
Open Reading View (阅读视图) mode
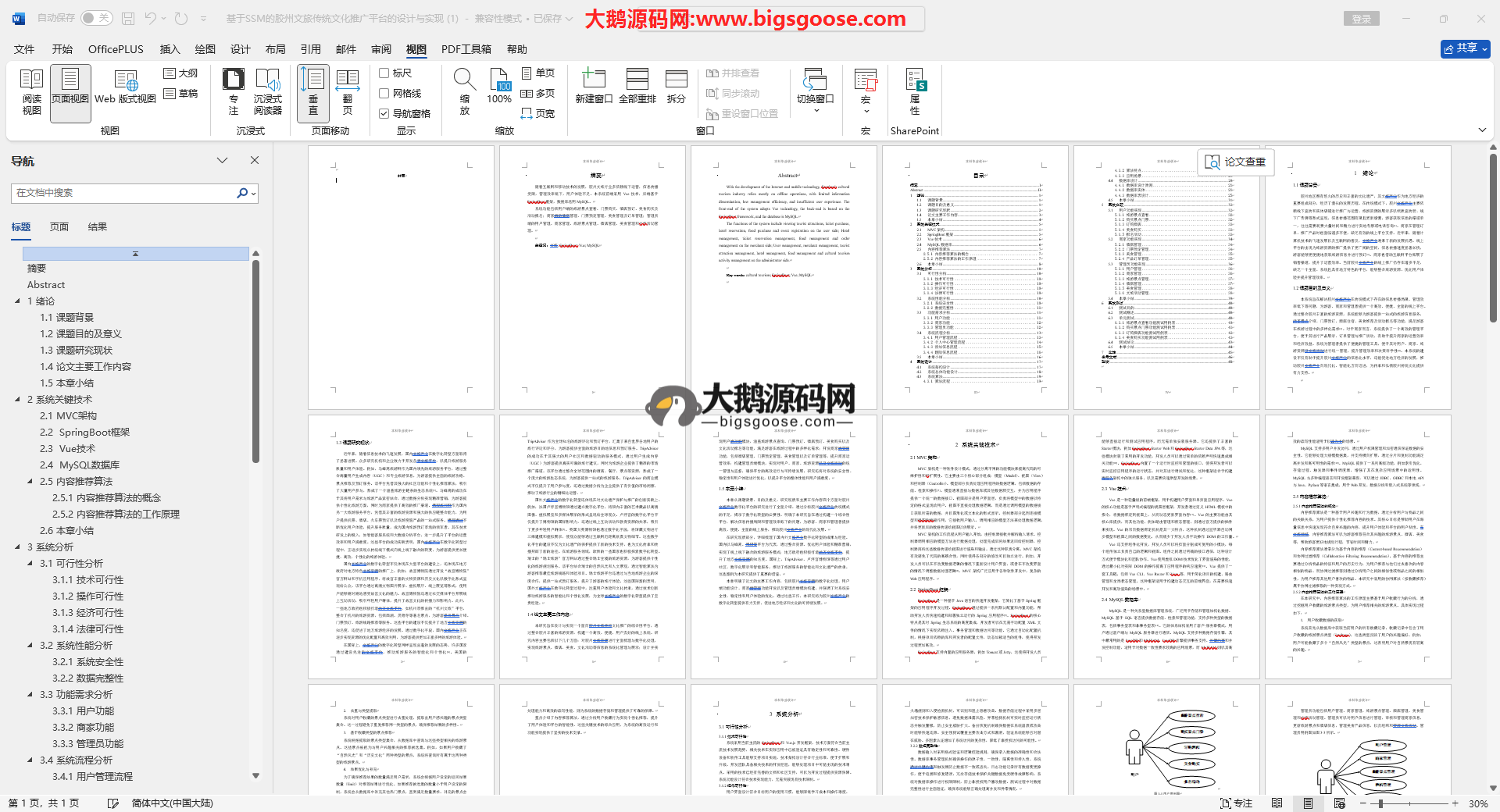(31, 92)
